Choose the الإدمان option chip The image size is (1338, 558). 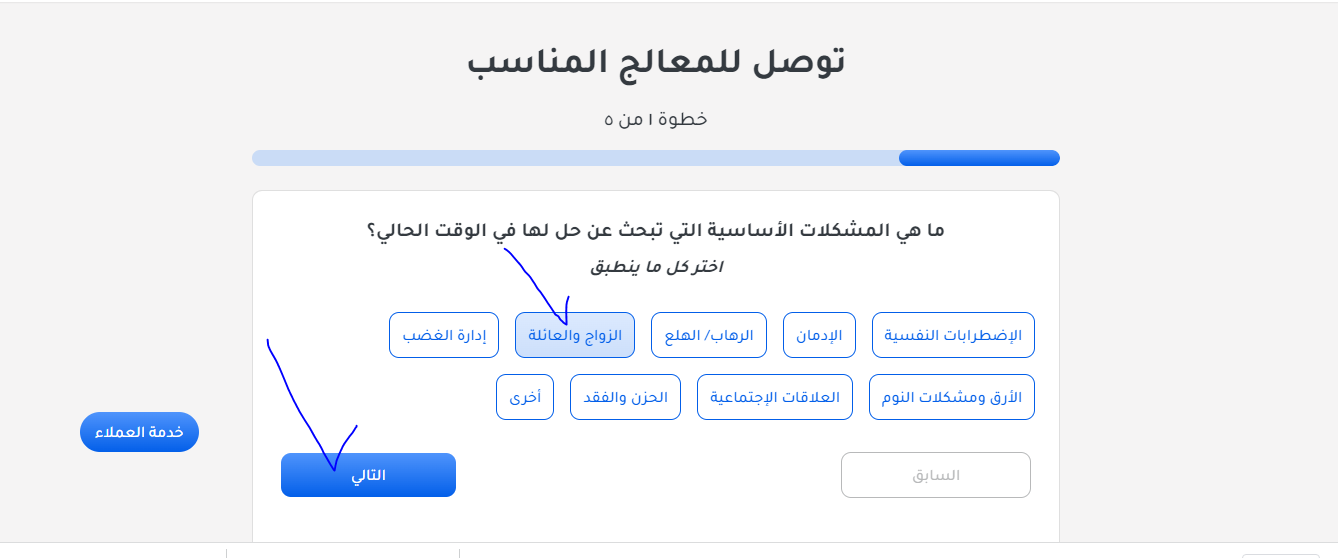click(819, 335)
